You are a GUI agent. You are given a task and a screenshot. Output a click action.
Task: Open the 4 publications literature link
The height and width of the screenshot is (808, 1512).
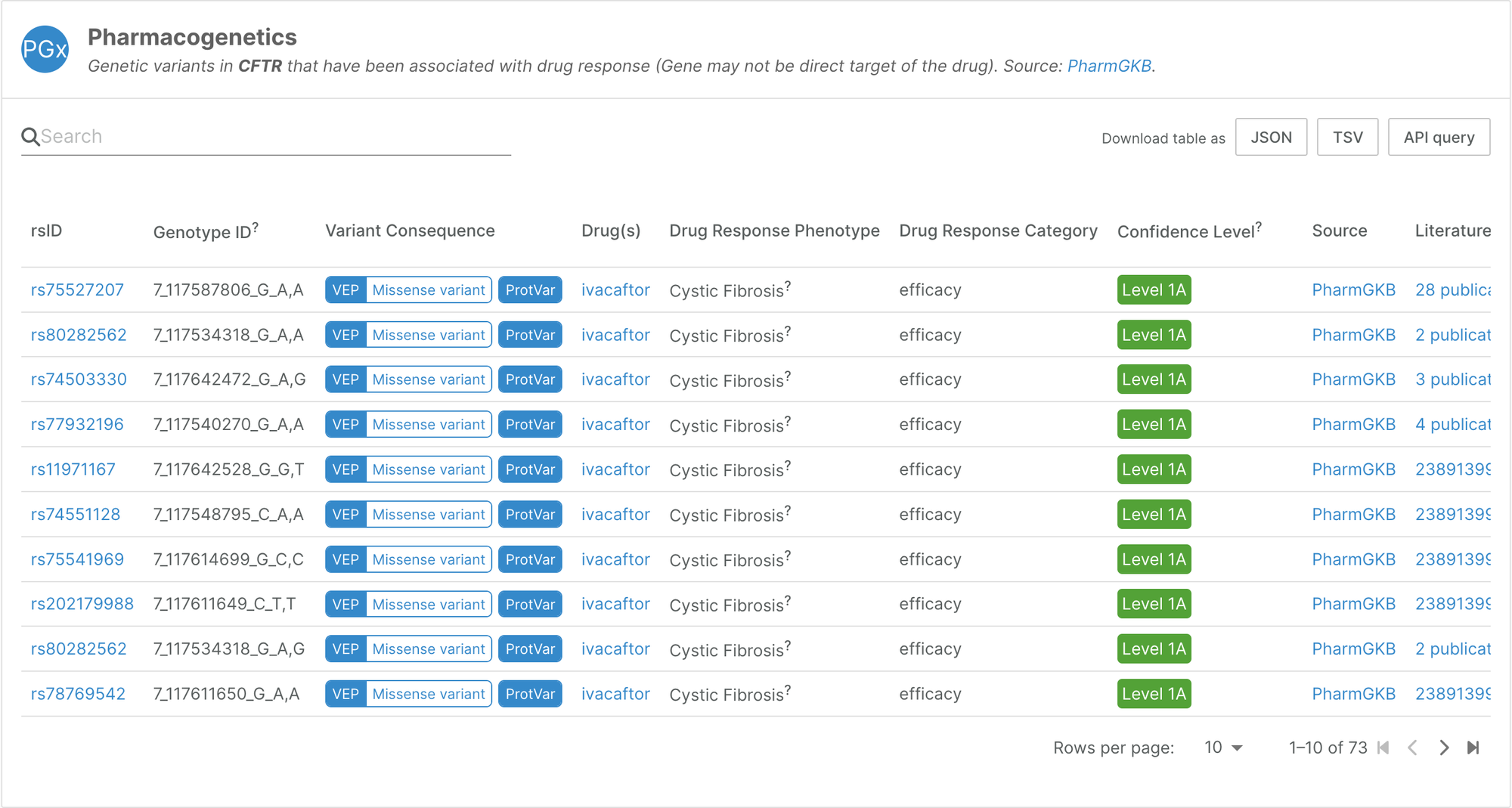[x=1453, y=425]
